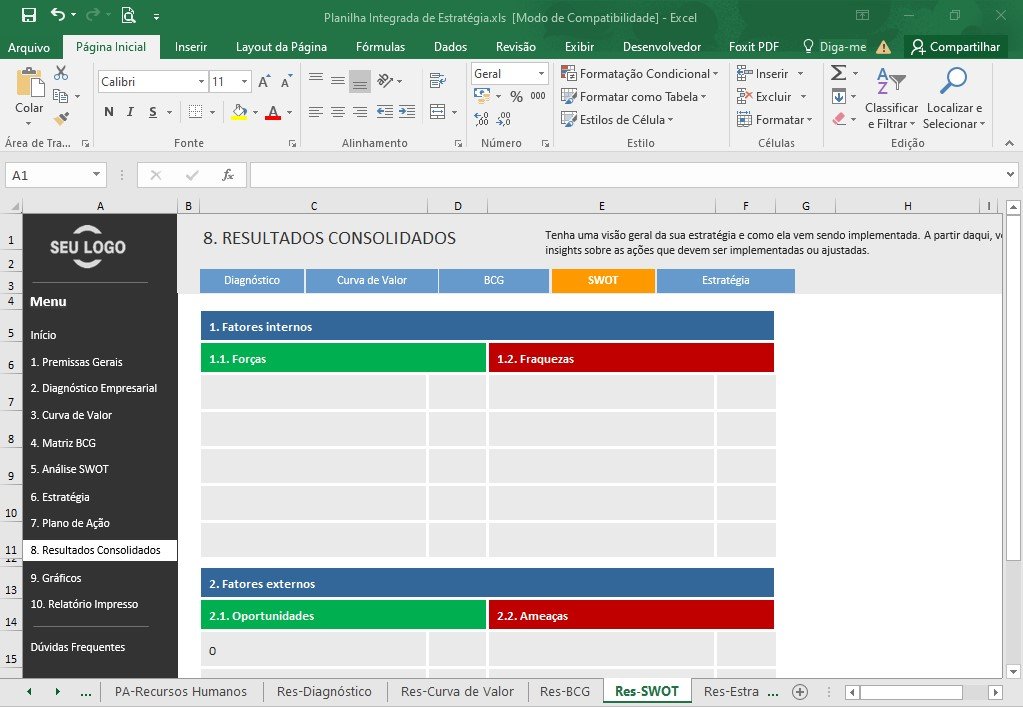Image resolution: width=1023 pixels, height=707 pixels.
Task: Click the Cut scissors icon
Action: tap(61, 72)
